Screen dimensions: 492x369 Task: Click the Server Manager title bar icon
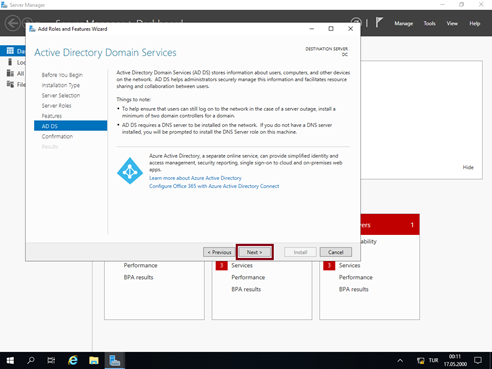[x=4, y=5]
